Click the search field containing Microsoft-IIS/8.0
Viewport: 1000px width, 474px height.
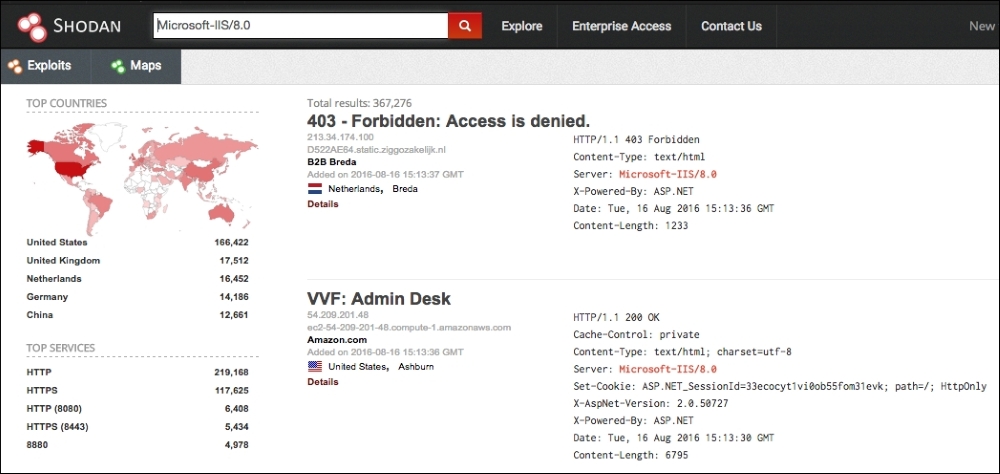[301, 26]
